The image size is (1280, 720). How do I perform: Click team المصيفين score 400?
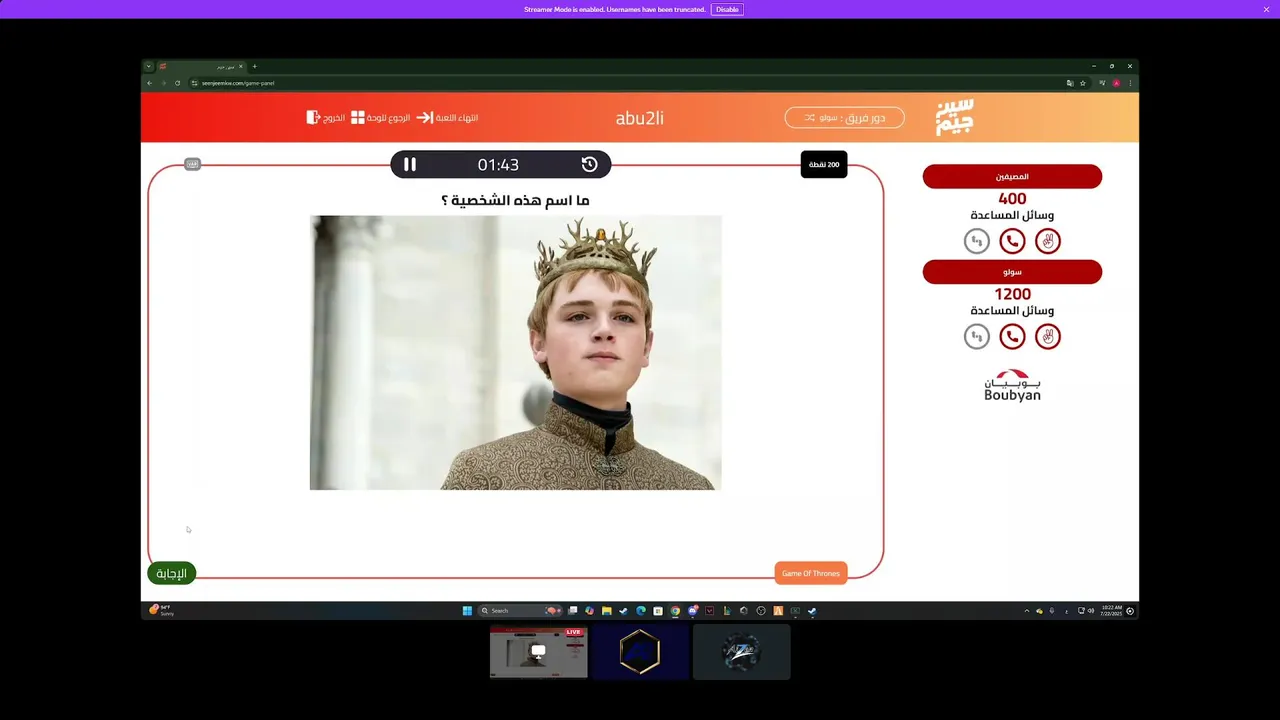tap(1012, 199)
